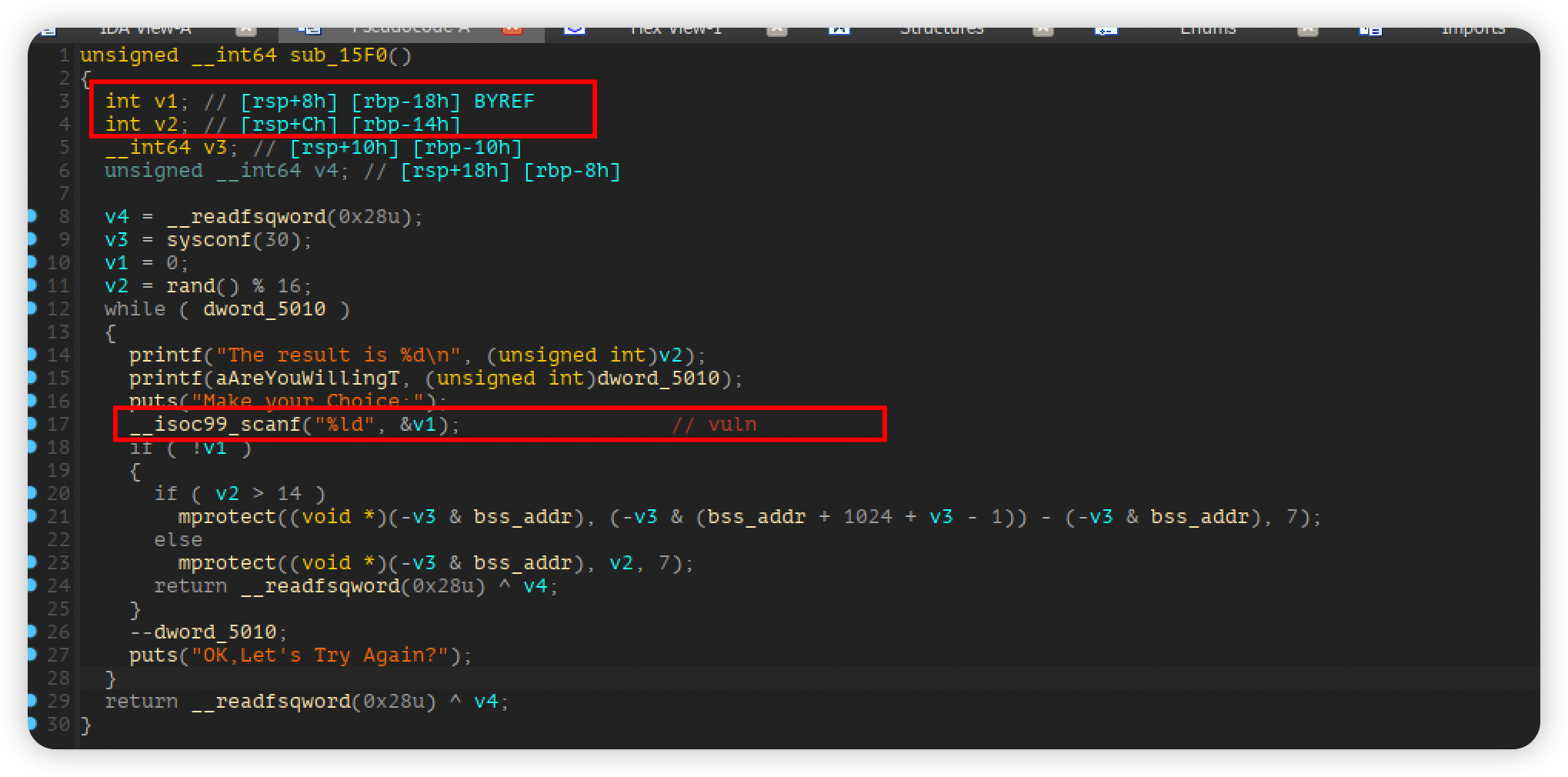Set breakpoint dot on line 29
This screenshot has height=777, width=1568.
32,701
